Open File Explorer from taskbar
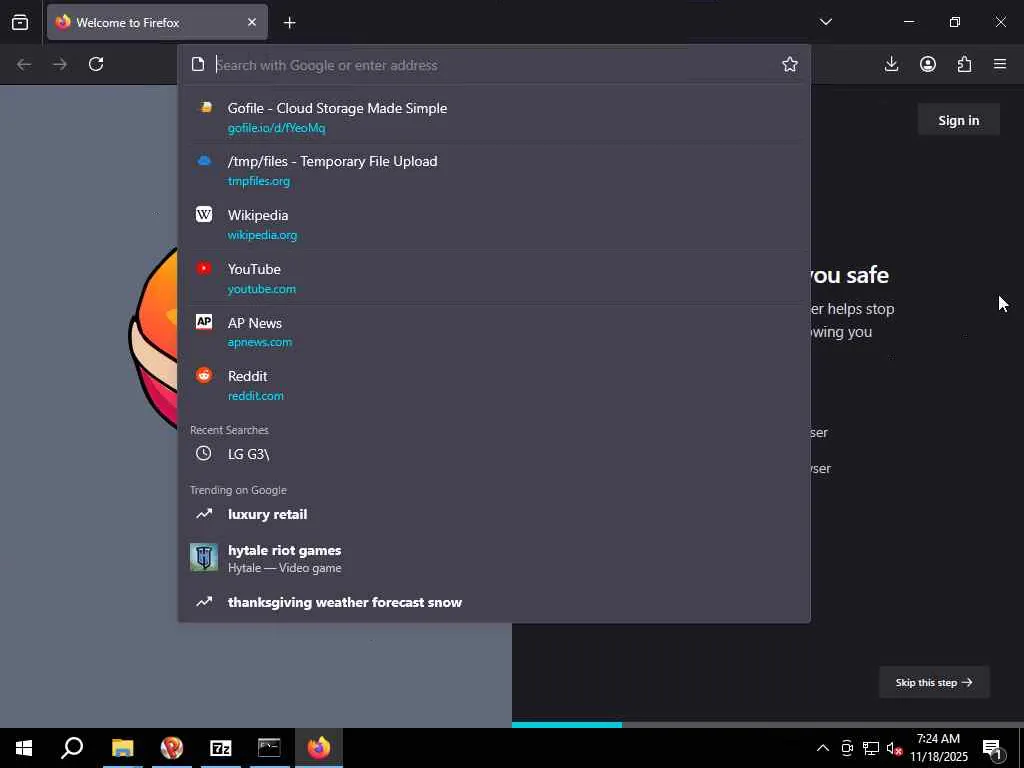The width and height of the screenshot is (1024, 768). coord(122,748)
